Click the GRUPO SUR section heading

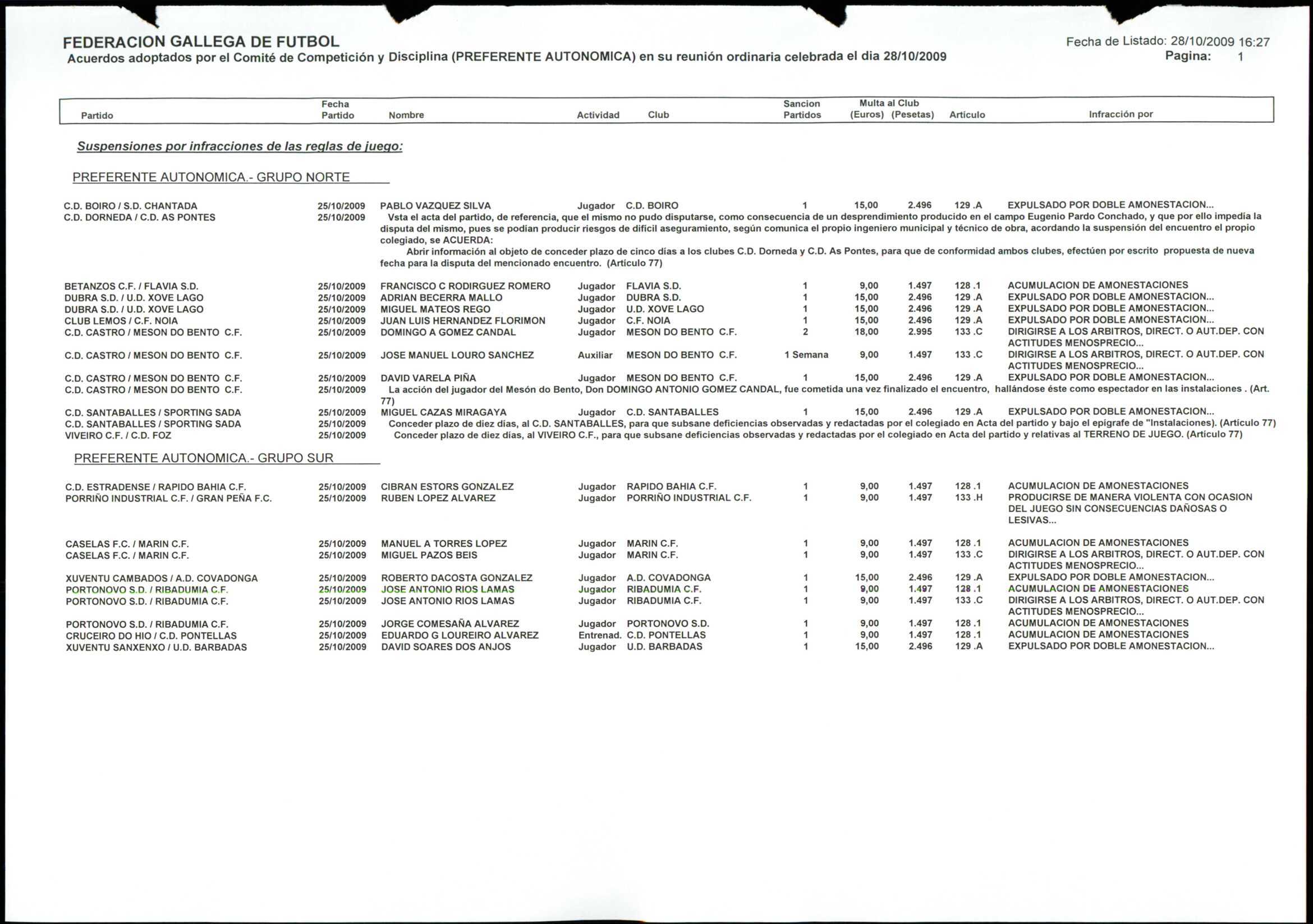pyautogui.click(x=204, y=458)
